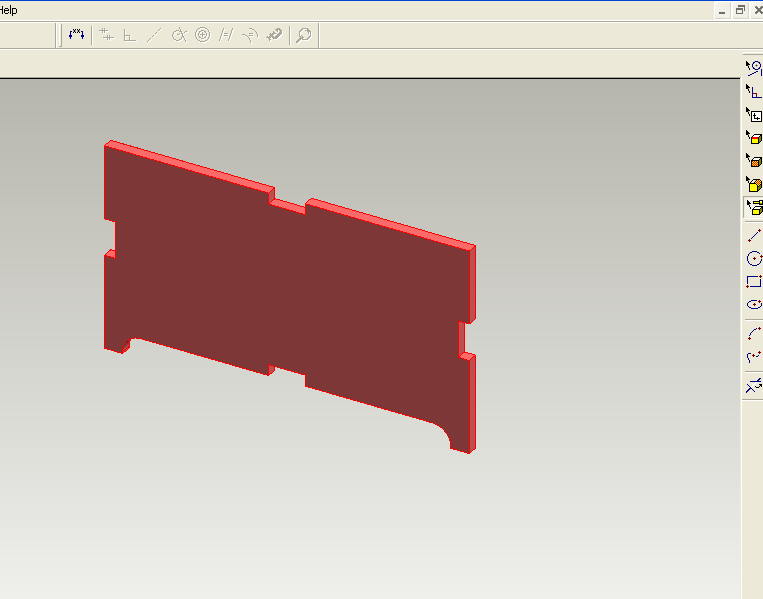Pick the rectangle drawing tool
Viewport: 763px width, 599px height.
pyautogui.click(x=754, y=281)
